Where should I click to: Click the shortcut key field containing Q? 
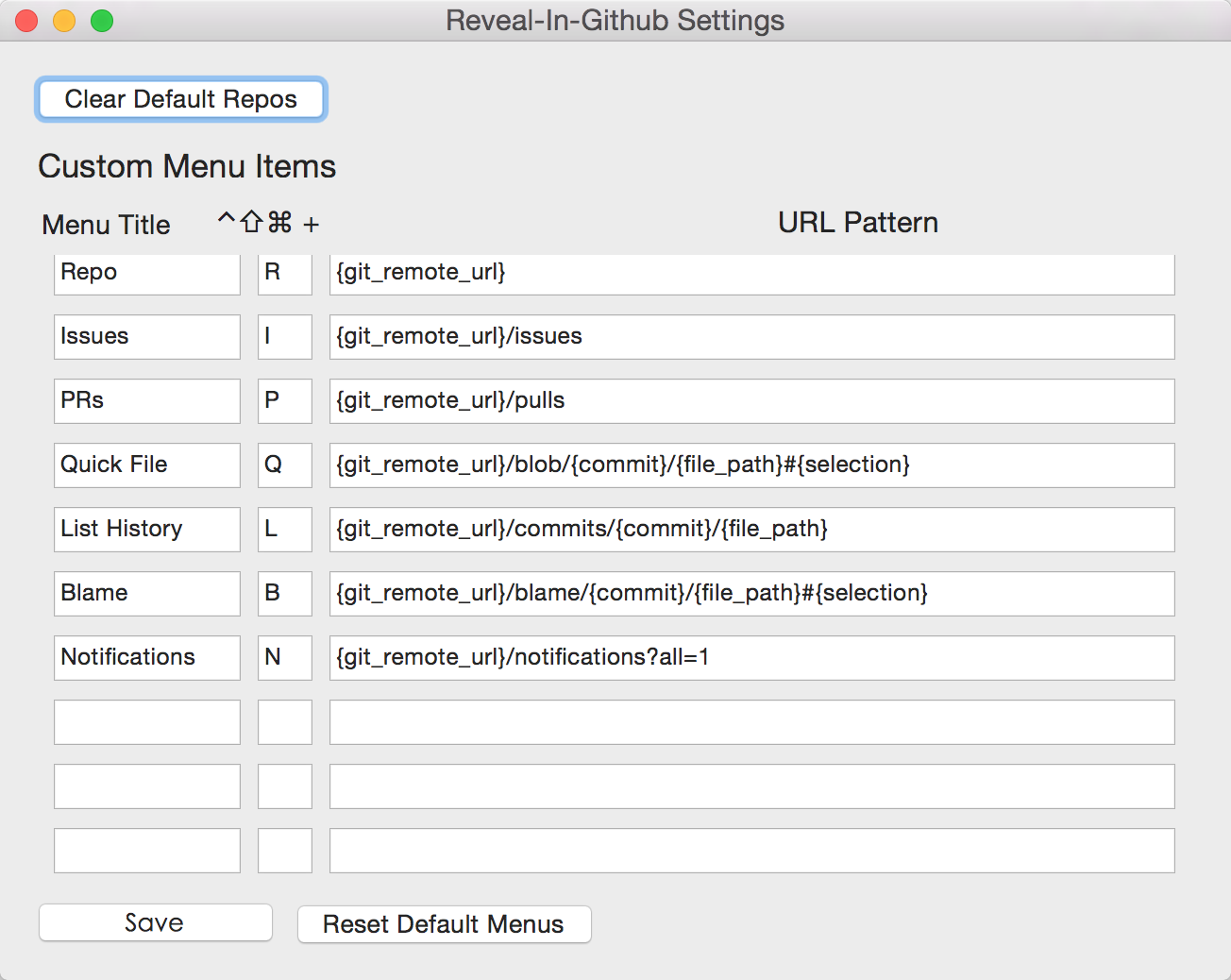(x=284, y=465)
